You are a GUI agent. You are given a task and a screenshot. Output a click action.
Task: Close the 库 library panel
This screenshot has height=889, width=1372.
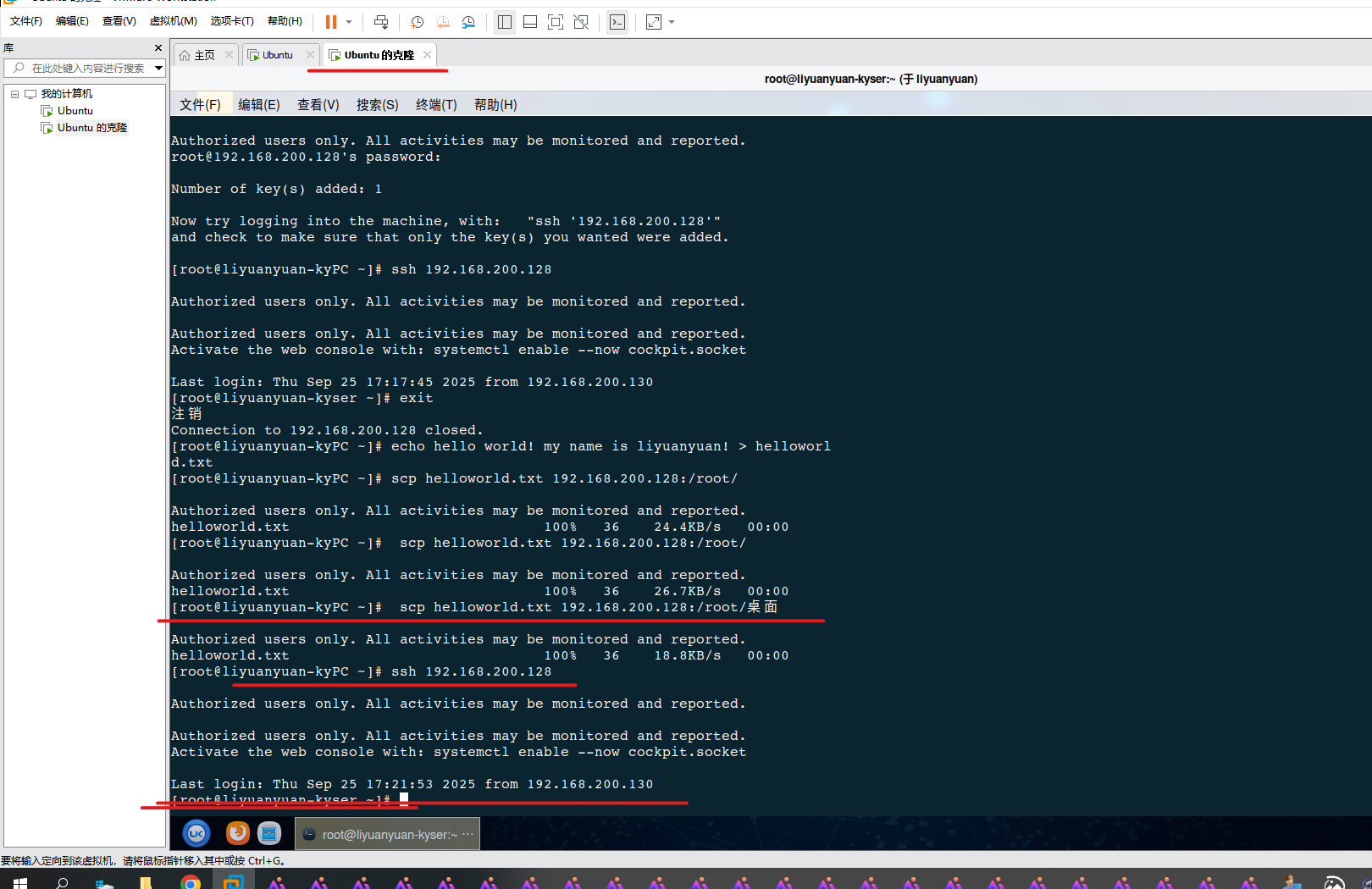(x=158, y=48)
